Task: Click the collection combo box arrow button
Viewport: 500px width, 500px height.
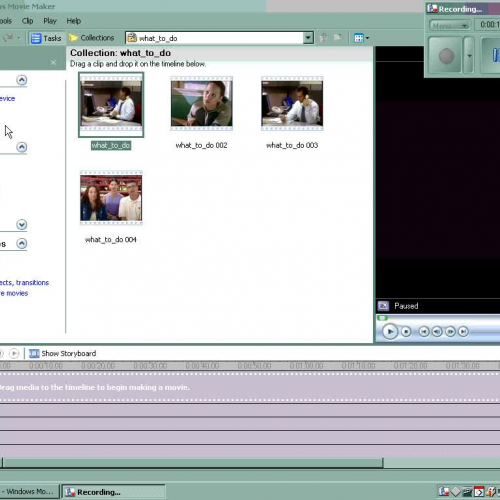Action: (x=308, y=38)
